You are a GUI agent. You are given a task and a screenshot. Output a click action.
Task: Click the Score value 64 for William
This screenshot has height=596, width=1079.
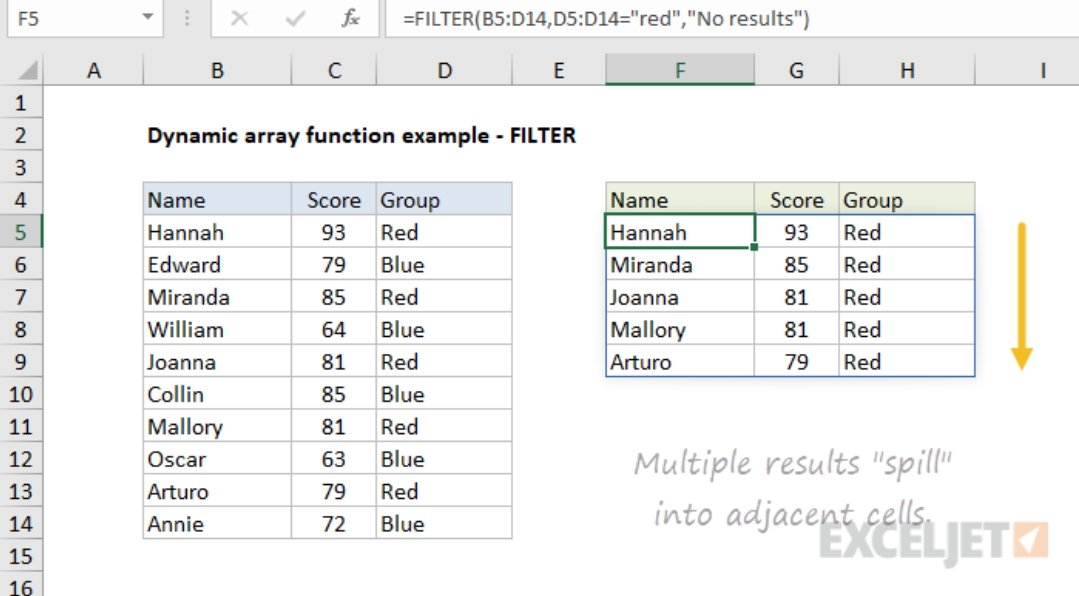(333, 330)
